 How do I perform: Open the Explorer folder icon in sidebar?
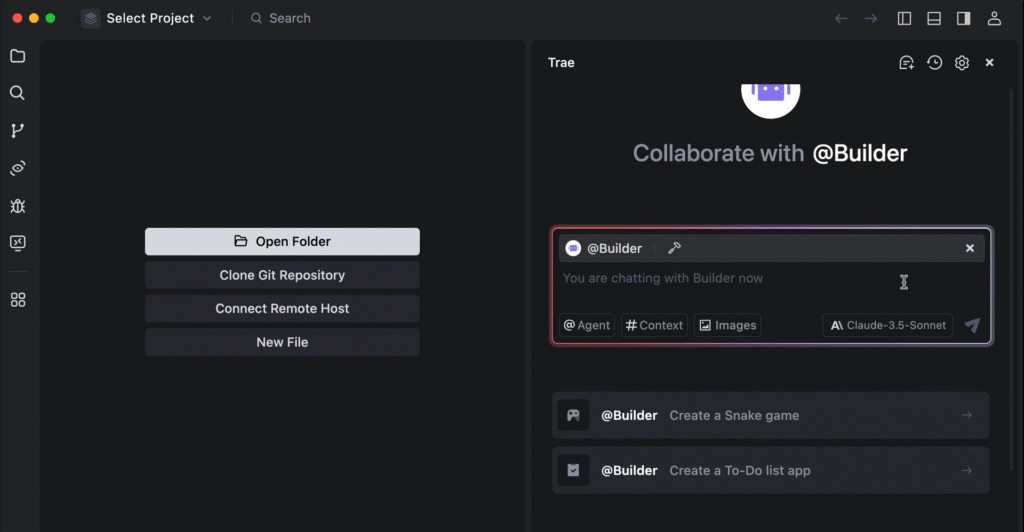click(x=18, y=56)
